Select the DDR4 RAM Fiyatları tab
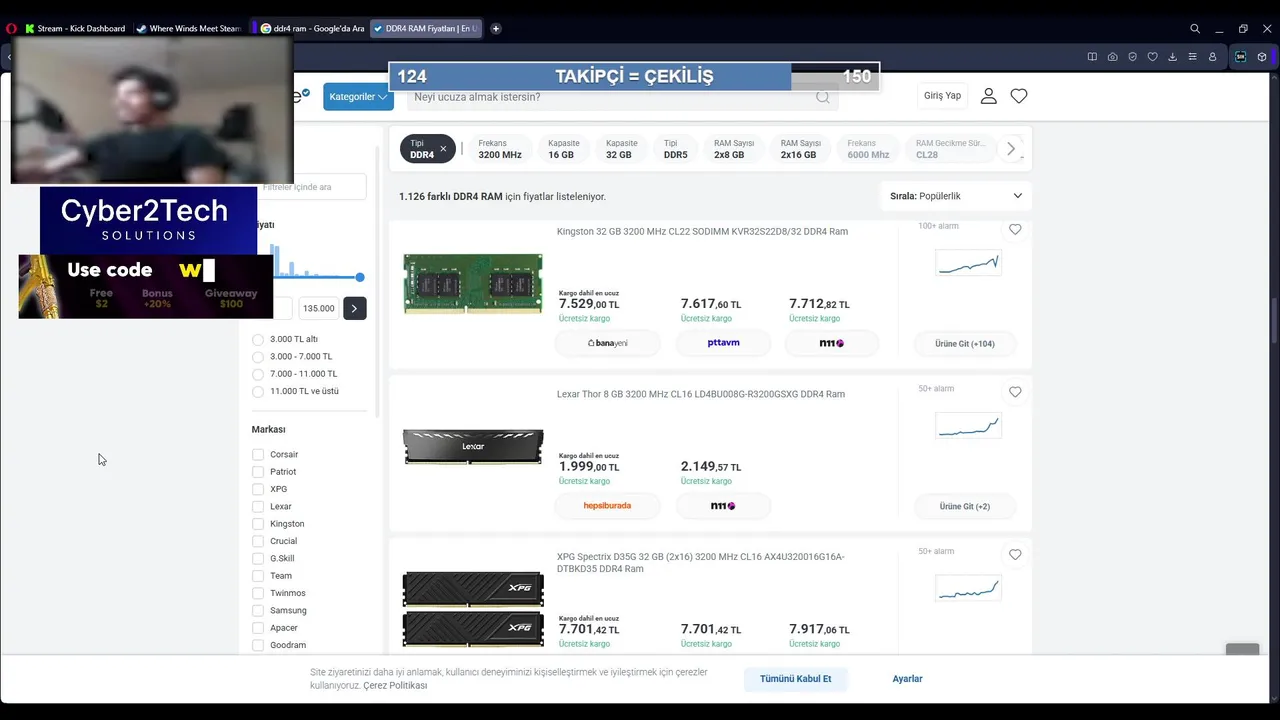This screenshot has height=720, width=1280. tap(426, 29)
